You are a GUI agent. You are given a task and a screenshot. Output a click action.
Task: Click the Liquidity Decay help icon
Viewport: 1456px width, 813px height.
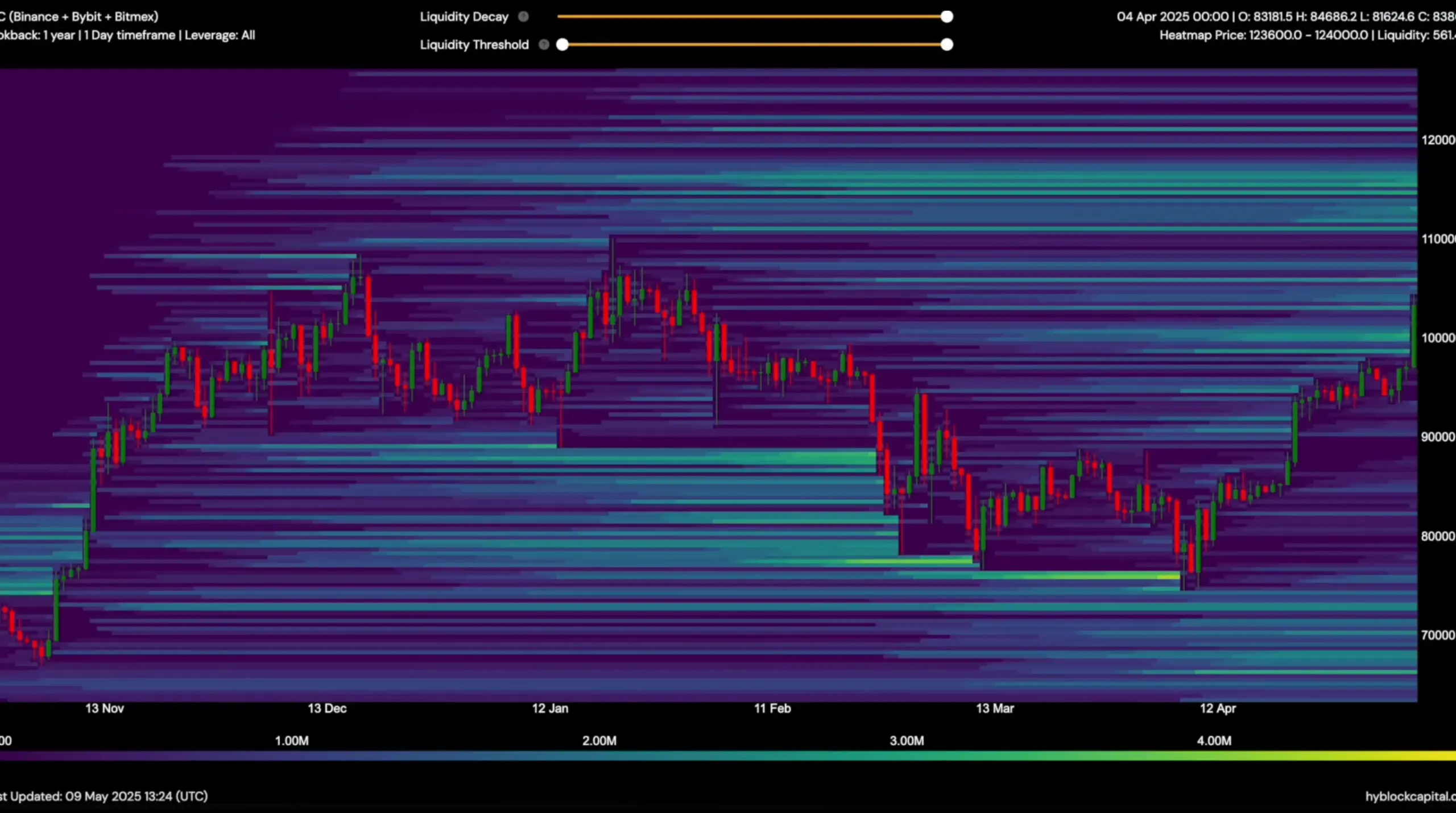(x=523, y=16)
